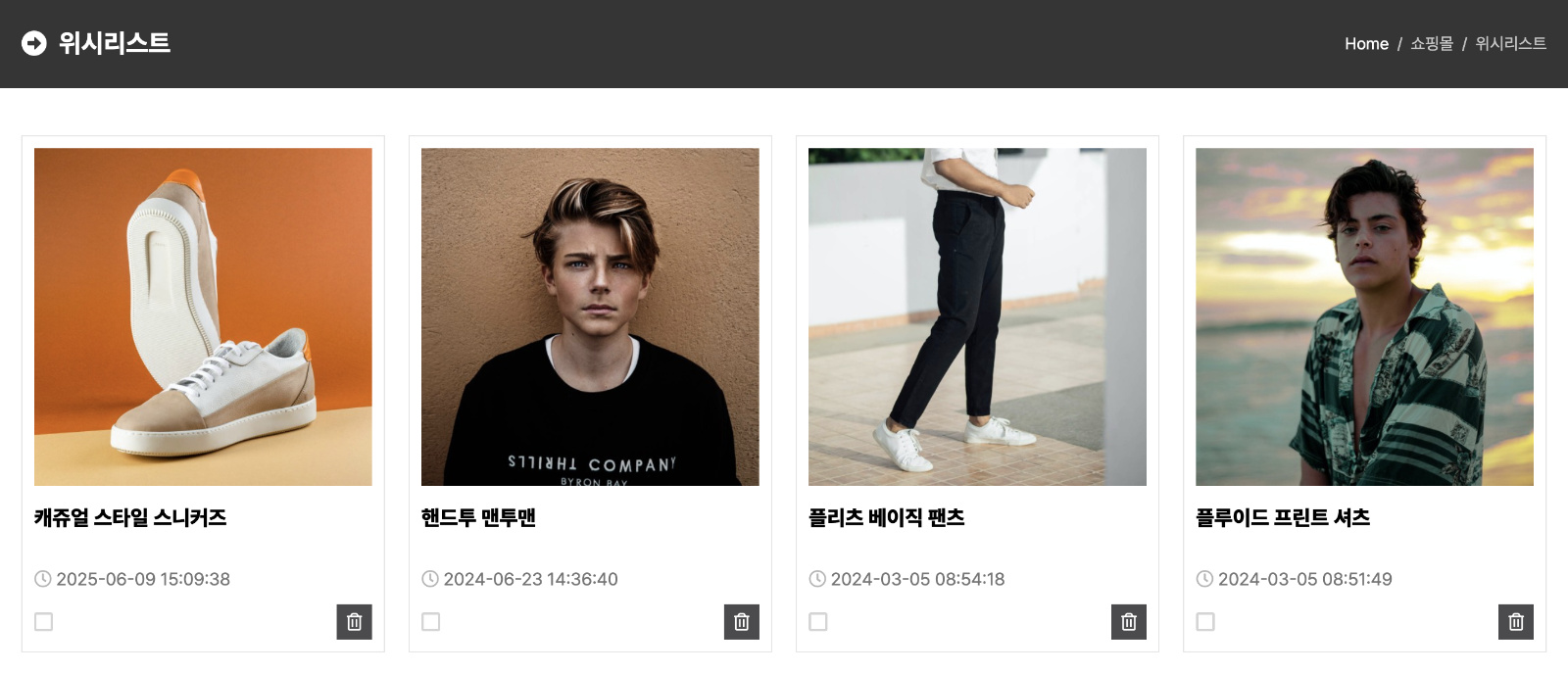Open the 캐쥬얼 스타일 스니커즈 product title

coord(130,517)
